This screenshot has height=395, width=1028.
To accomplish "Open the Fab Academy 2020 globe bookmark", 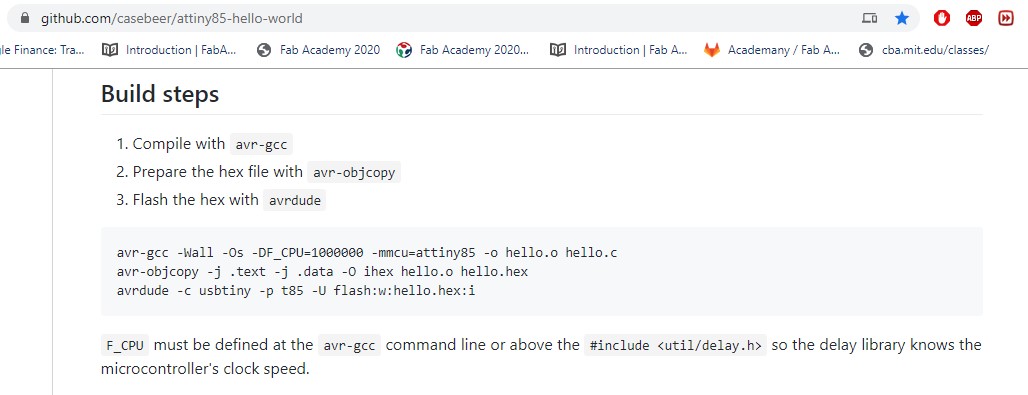I will (x=318, y=50).
